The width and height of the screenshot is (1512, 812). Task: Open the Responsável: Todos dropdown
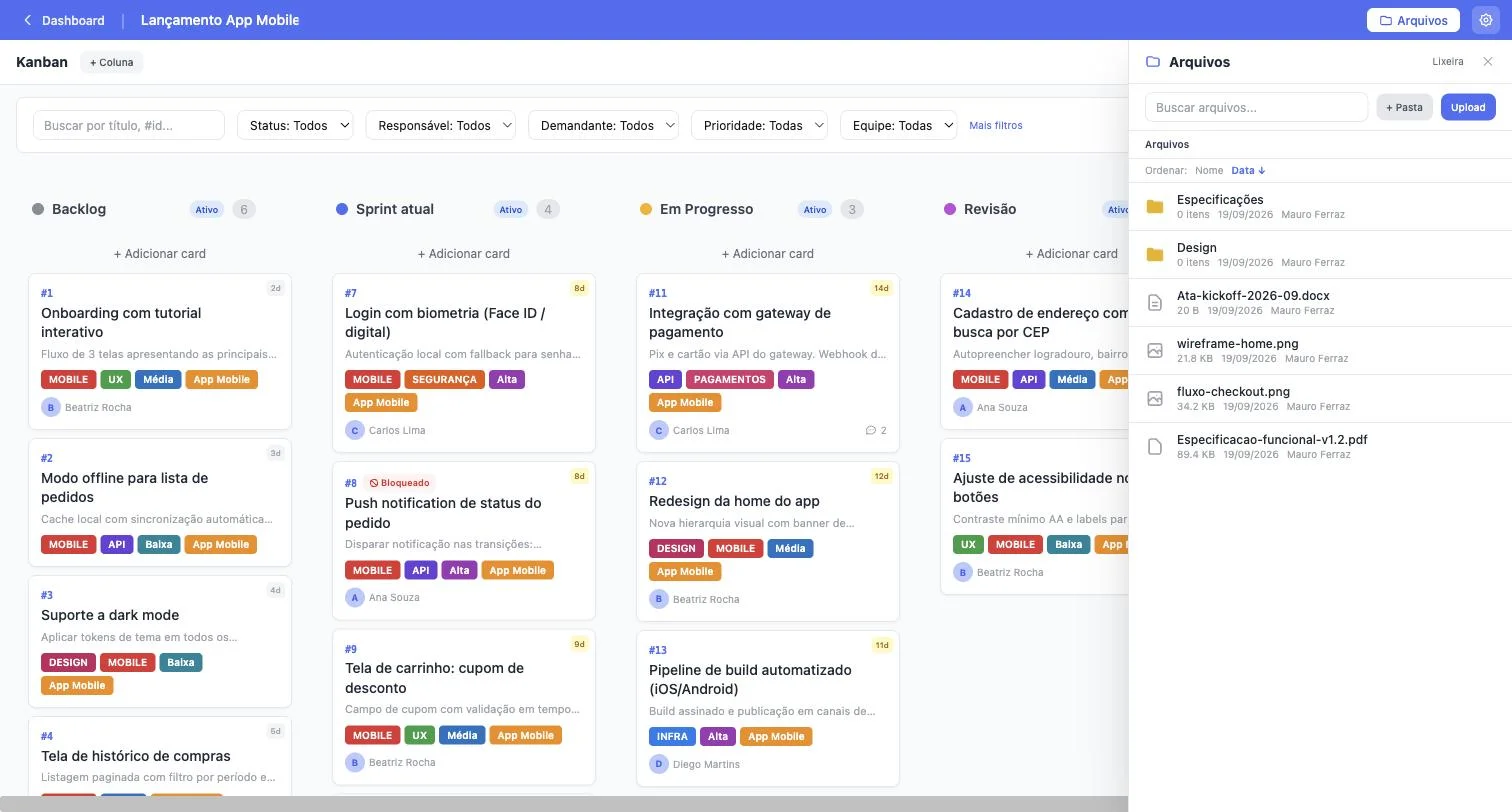(x=440, y=125)
